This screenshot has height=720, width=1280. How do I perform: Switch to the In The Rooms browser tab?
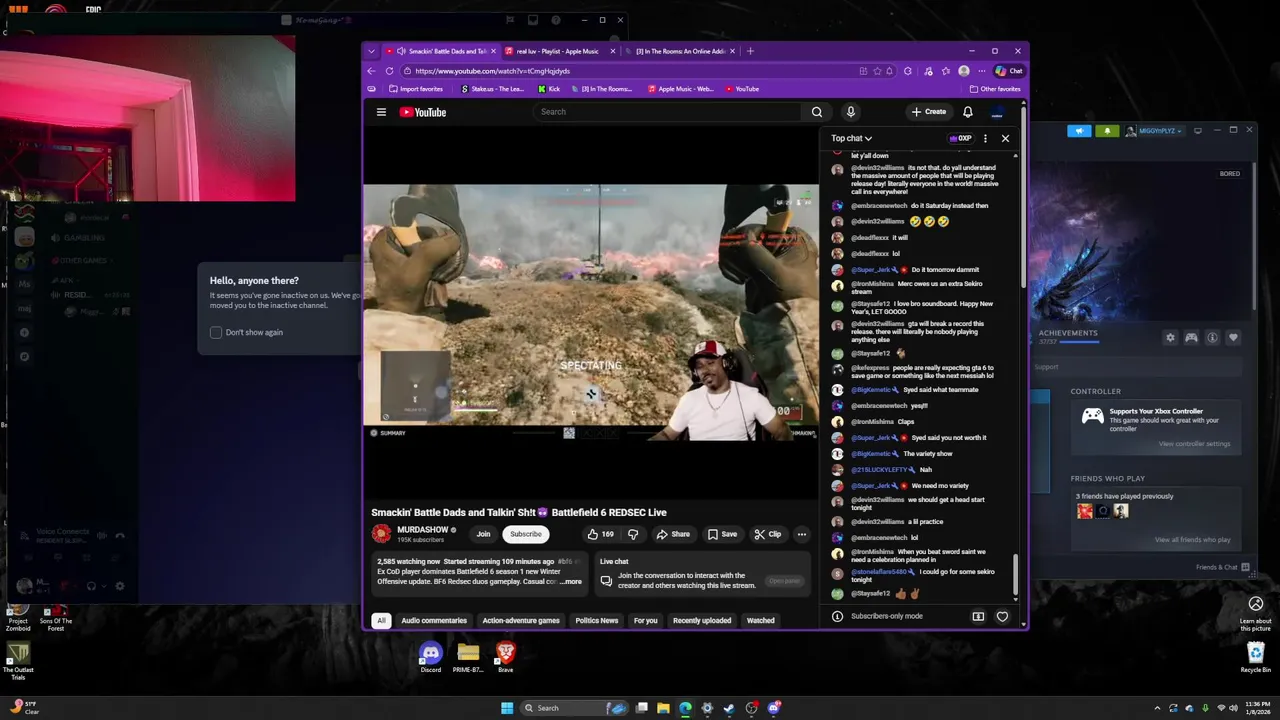[x=680, y=51]
